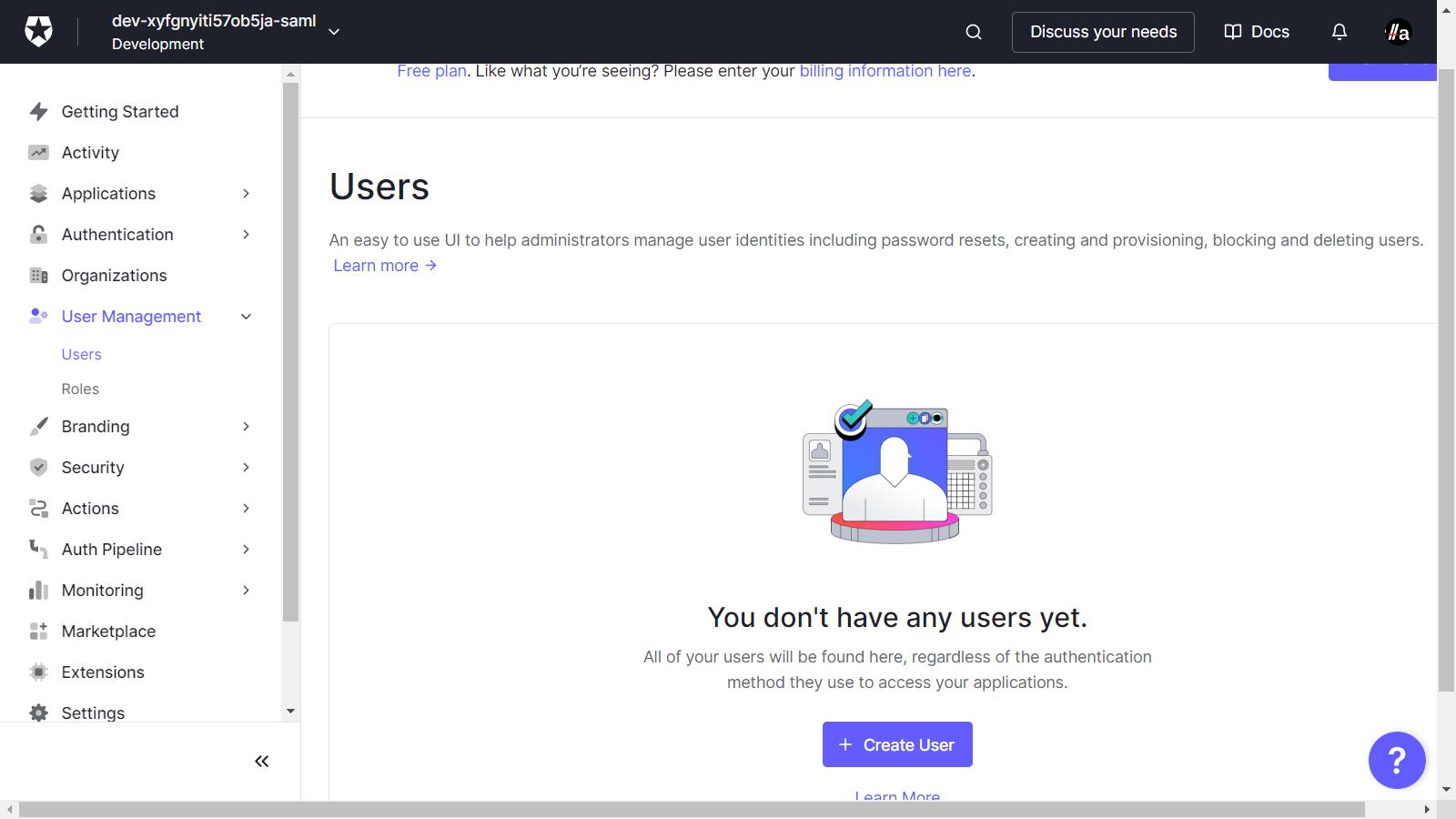Expand the Applications submenu
Image resolution: width=1456 pixels, height=819 pixels.
(x=246, y=194)
